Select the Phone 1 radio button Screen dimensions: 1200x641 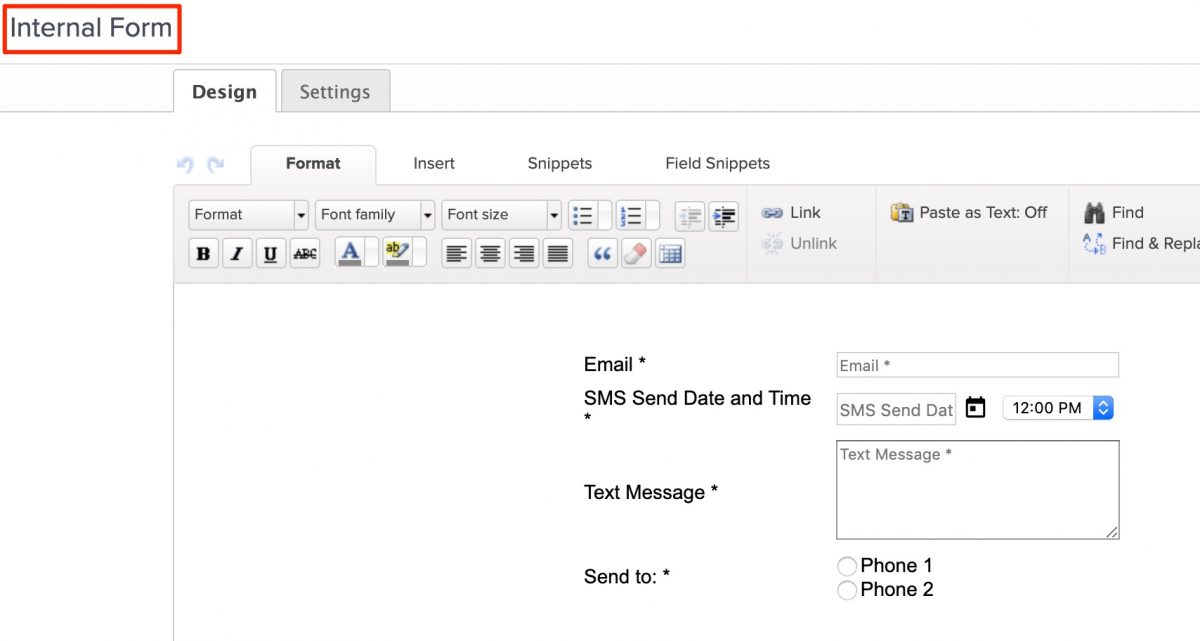pyautogui.click(x=847, y=565)
